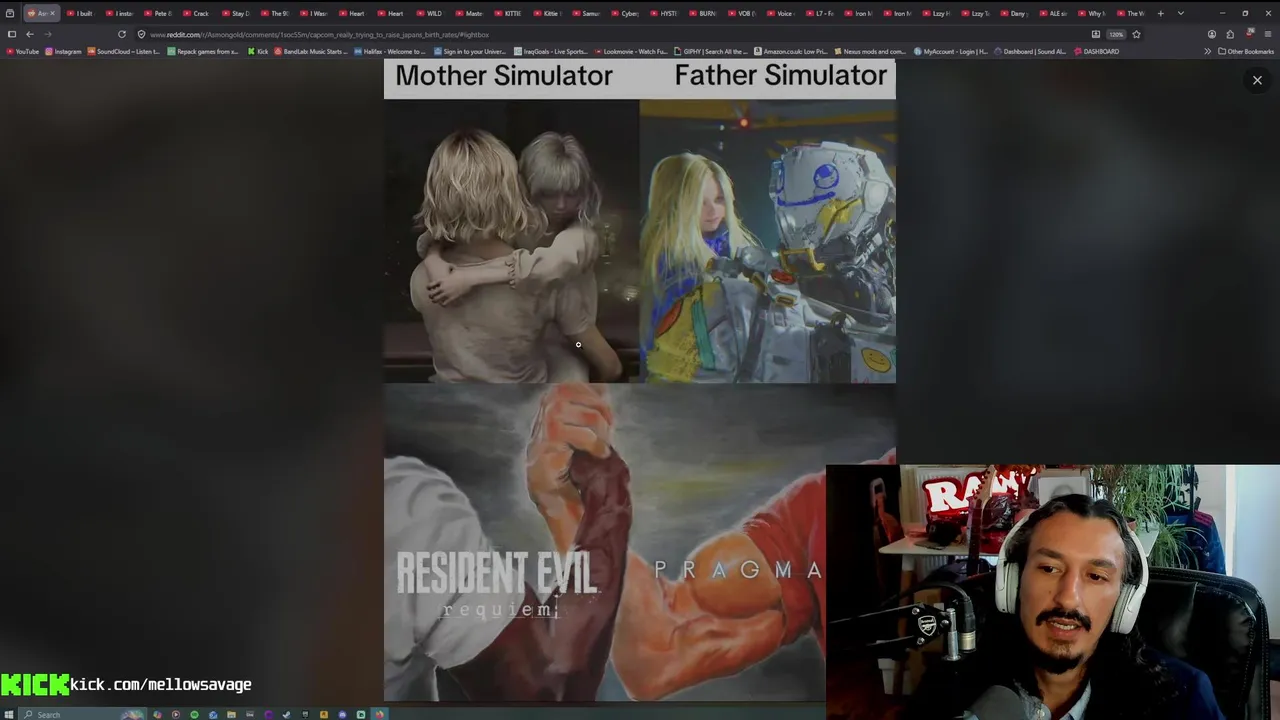Click the Mother/Father Simulator meme image
This screenshot has width=1280, height=720.
coord(640,380)
